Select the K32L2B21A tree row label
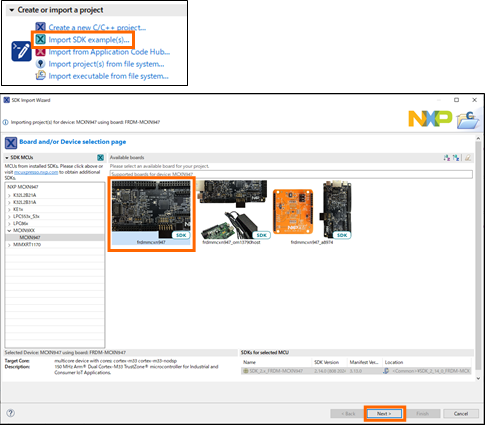 click(x=24, y=195)
